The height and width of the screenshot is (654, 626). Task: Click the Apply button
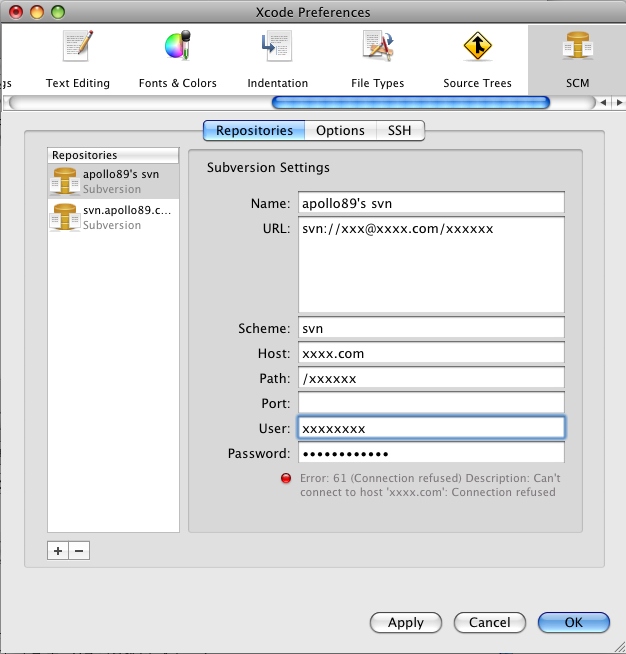(405, 622)
